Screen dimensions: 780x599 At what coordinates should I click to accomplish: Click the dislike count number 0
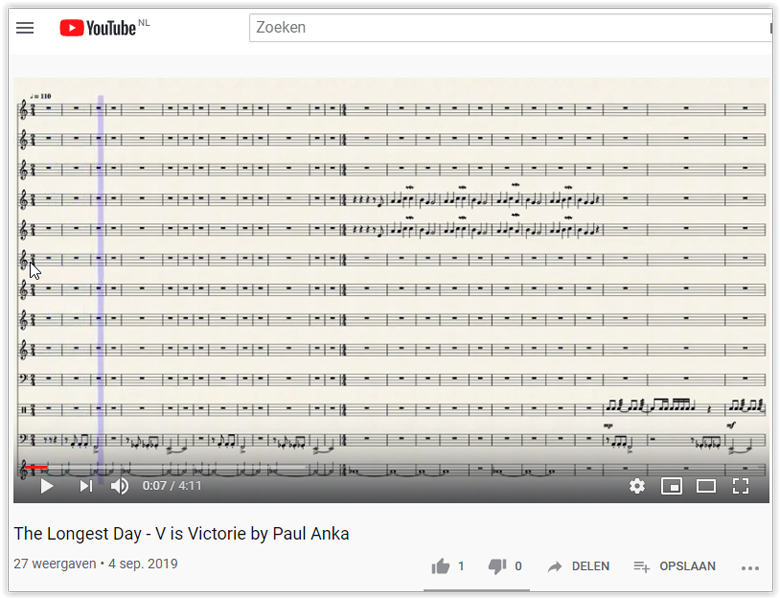click(x=518, y=566)
